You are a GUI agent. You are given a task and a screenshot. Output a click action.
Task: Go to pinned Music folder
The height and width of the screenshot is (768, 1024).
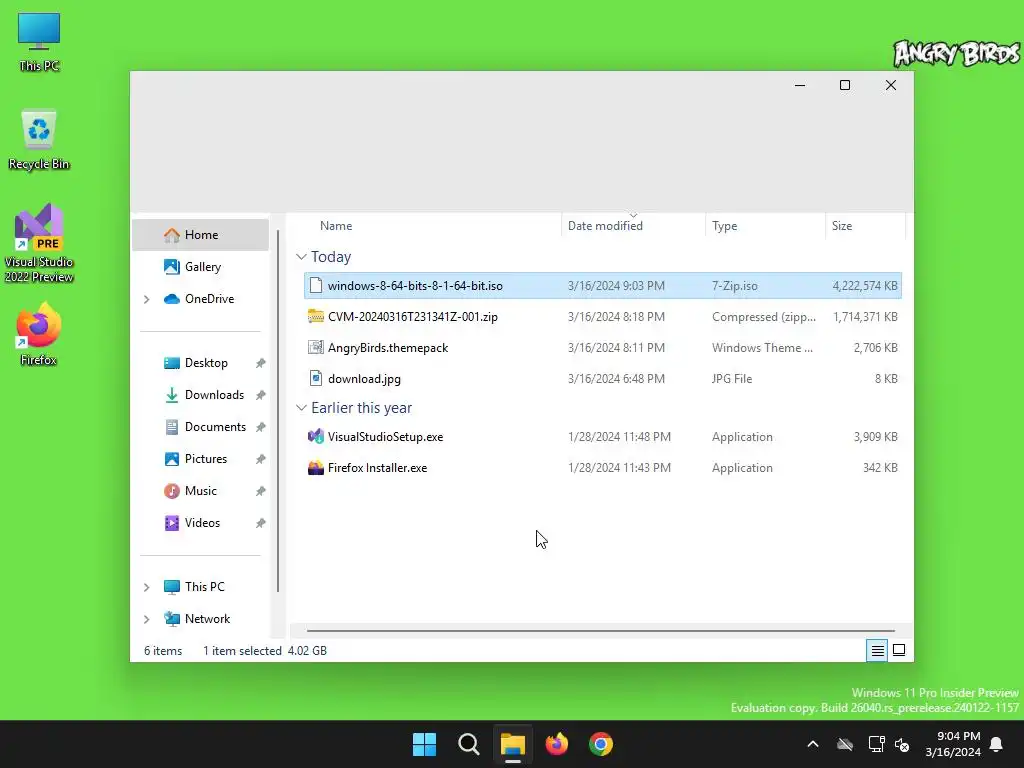pyautogui.click(x=200, y=491)
